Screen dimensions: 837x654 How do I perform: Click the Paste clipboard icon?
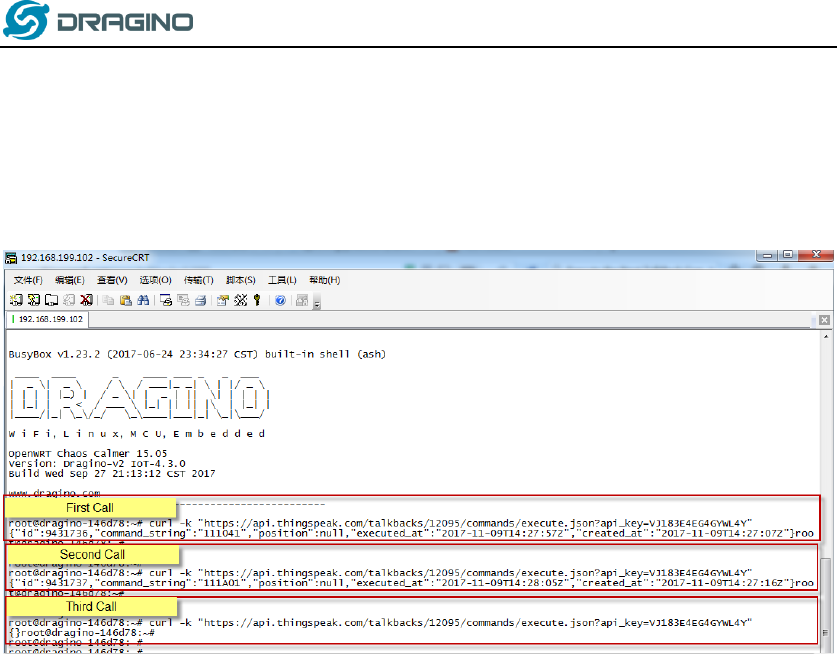point(126,300)
